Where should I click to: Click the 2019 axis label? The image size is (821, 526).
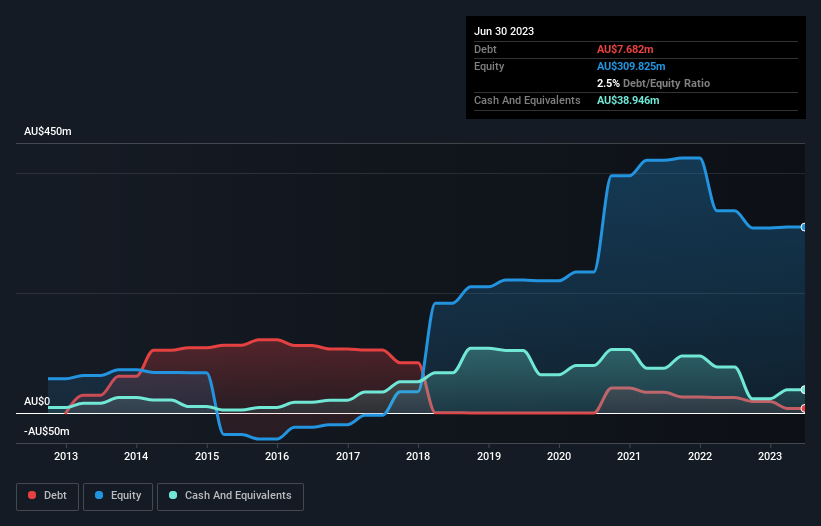(489, 456)
